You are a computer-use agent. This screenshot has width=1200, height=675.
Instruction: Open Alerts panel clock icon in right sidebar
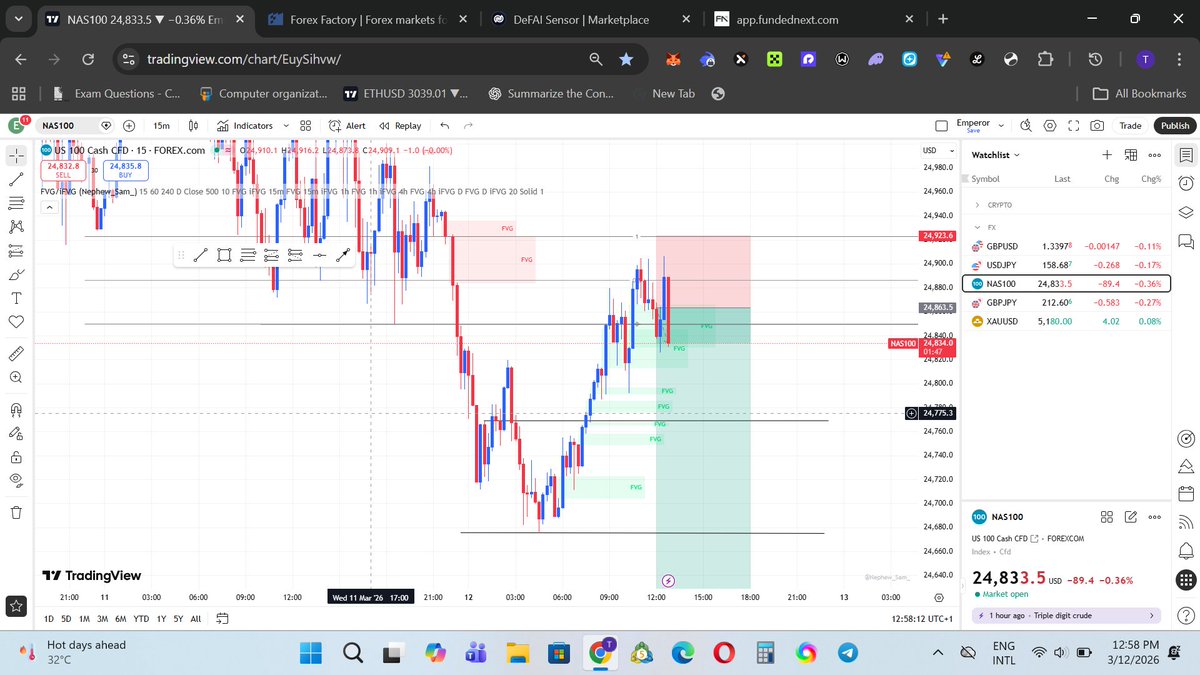pyautogui.click(x=1185, y=183)
